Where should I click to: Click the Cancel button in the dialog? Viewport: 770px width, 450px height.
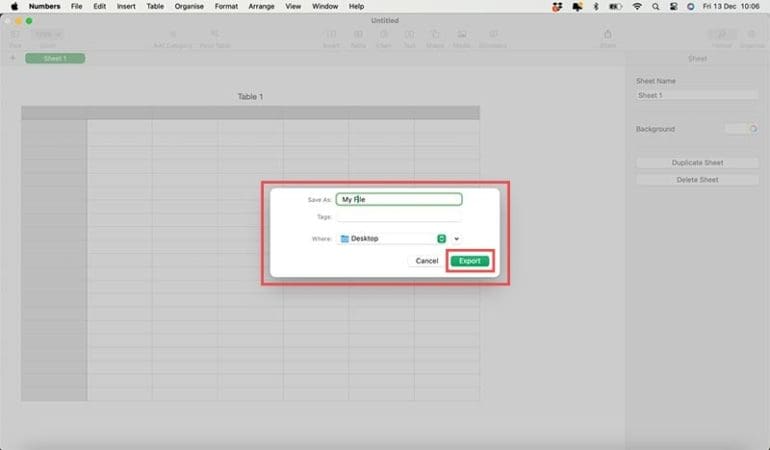427,261
